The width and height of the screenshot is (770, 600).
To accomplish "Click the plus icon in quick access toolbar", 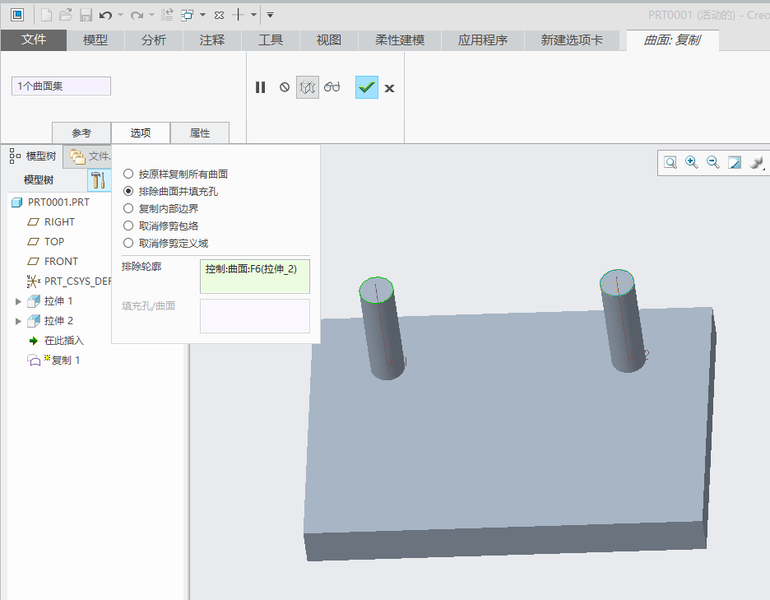I will click(x=238, y=15).
